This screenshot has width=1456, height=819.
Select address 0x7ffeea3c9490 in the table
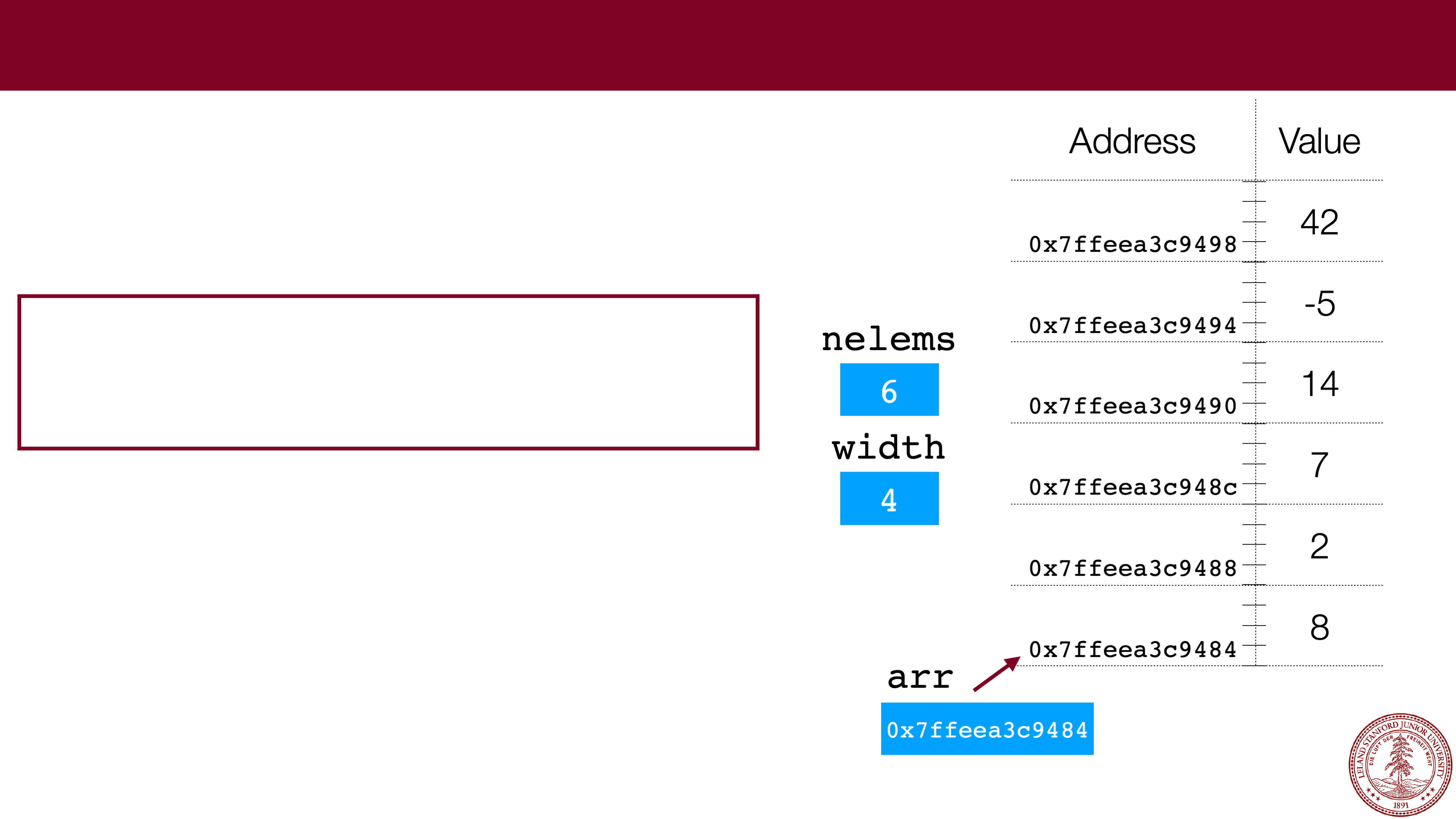1133,406
